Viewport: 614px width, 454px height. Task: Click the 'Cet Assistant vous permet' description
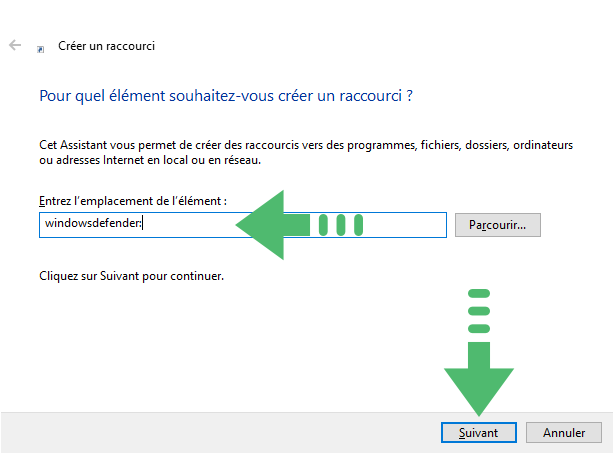(x=306, y=145)
